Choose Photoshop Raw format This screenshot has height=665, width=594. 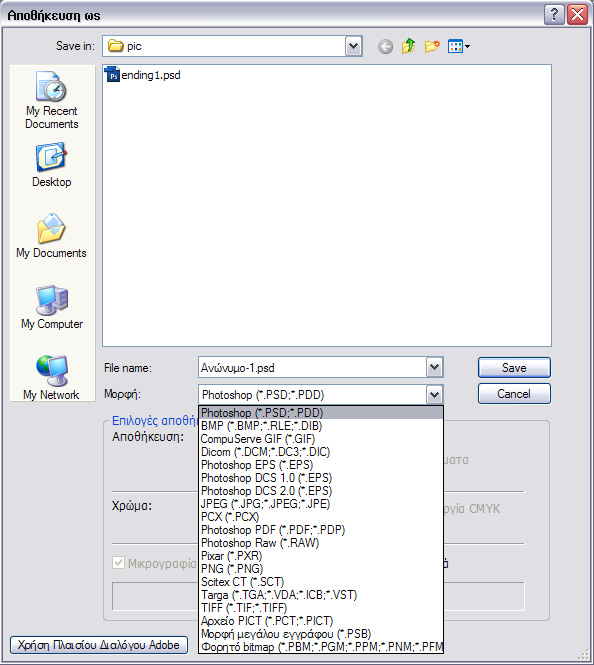click(x=321, y=543)
